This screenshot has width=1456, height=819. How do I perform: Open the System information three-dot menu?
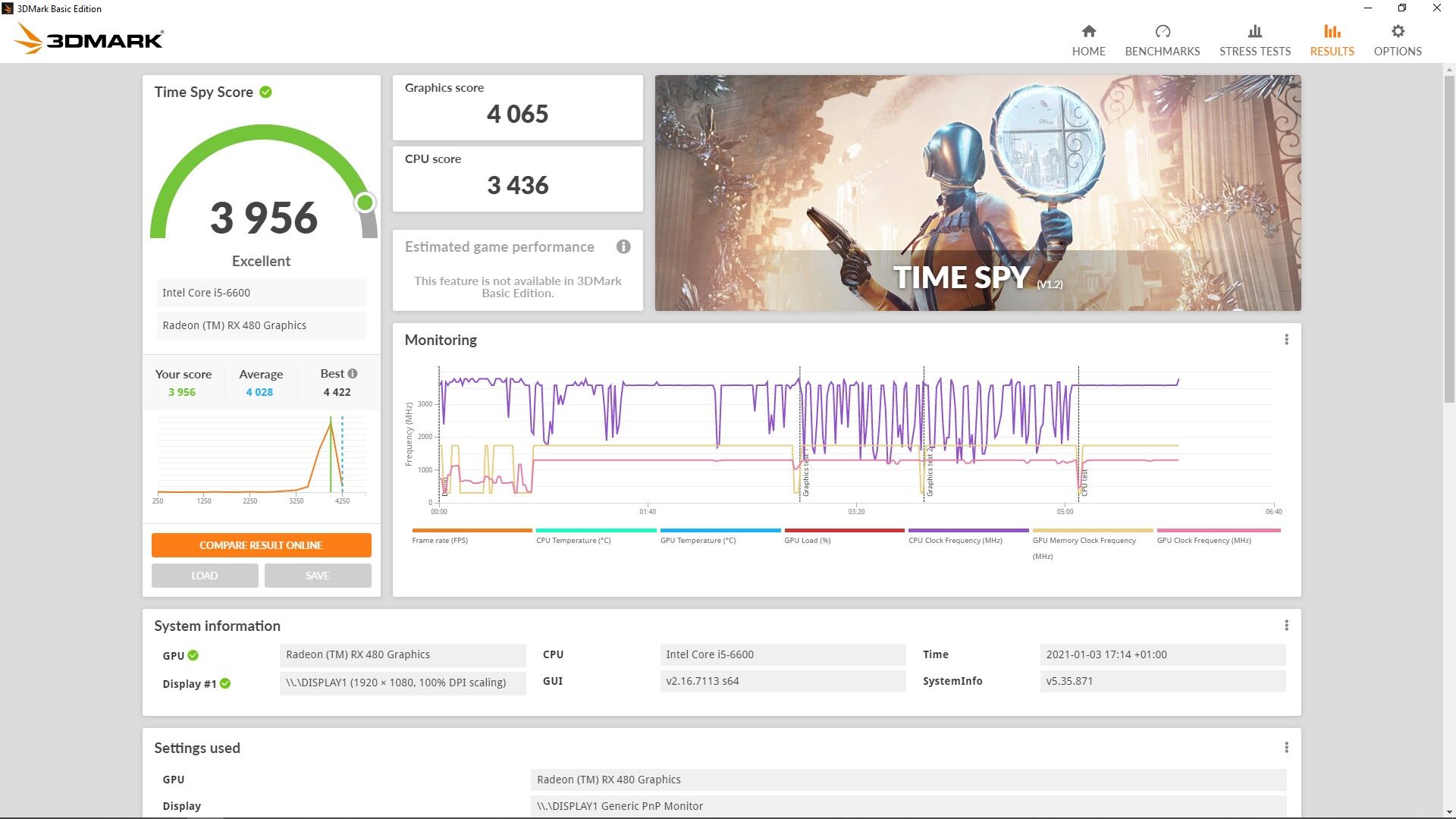(x=1286, y=625)
